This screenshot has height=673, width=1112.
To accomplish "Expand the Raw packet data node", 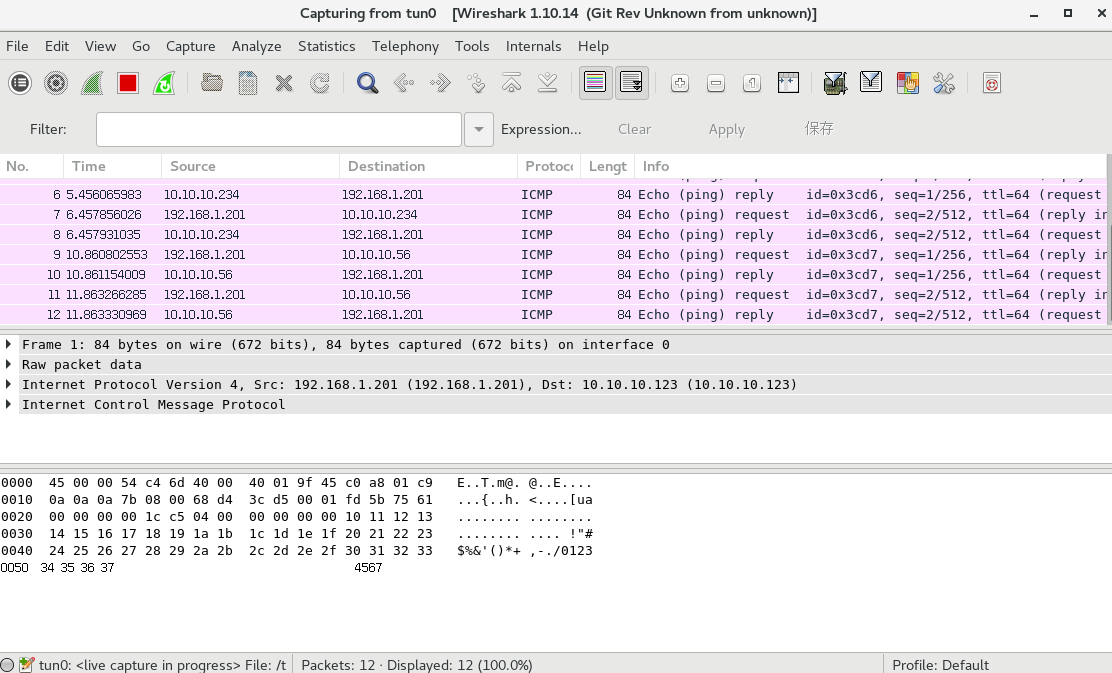I will [9, 365].
